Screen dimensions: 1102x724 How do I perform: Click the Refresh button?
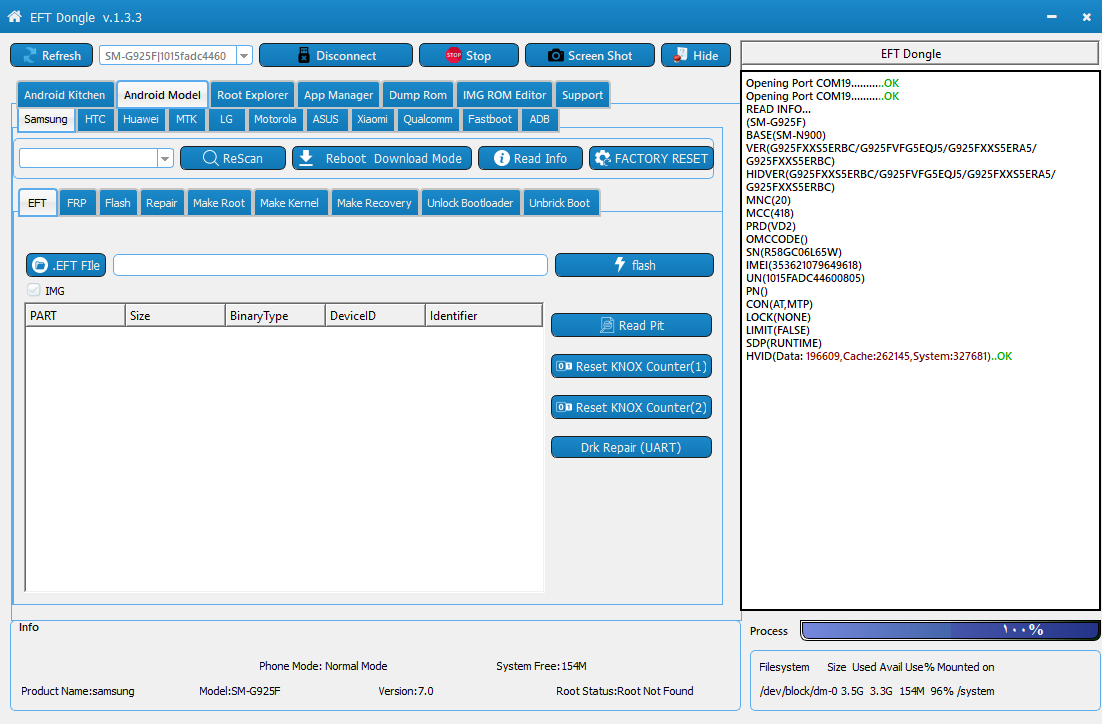[x=51, y=56]
